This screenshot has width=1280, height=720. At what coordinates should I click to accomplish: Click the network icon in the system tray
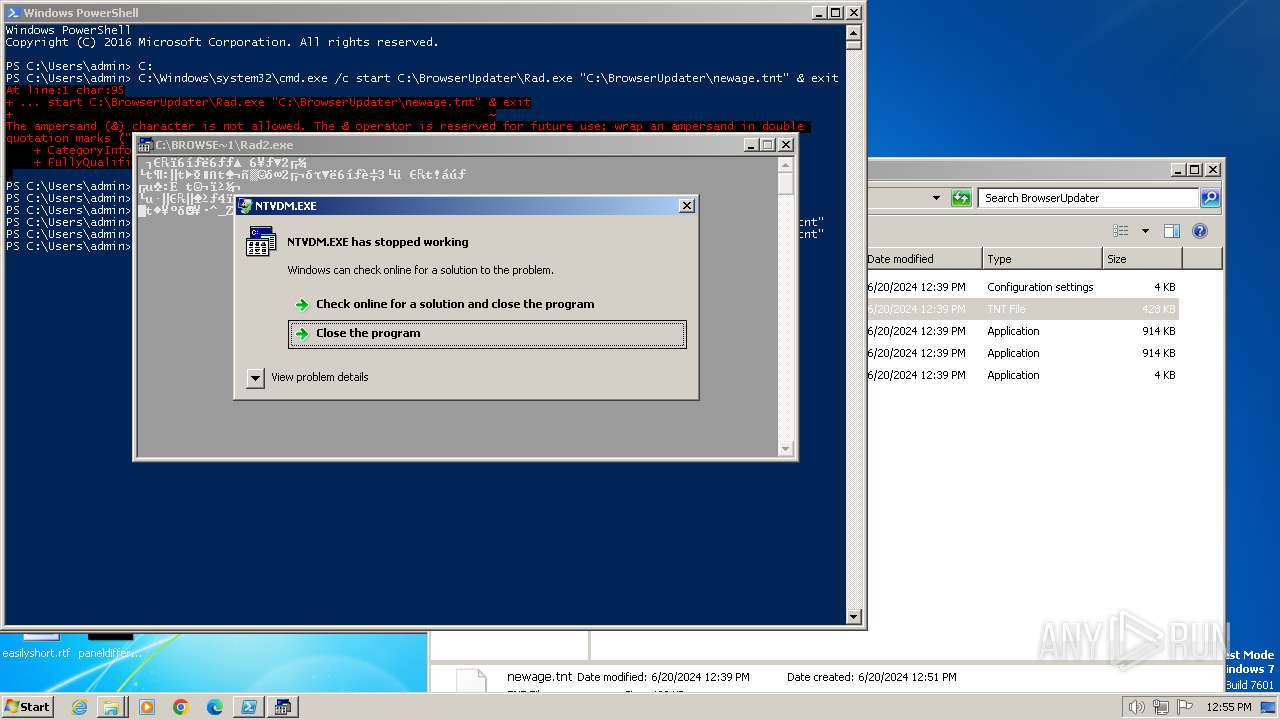(x=1161, y=707)
